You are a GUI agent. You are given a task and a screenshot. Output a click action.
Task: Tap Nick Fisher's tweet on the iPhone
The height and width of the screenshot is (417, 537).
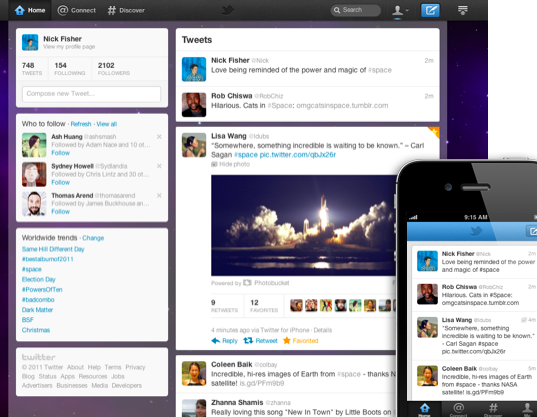474,262
